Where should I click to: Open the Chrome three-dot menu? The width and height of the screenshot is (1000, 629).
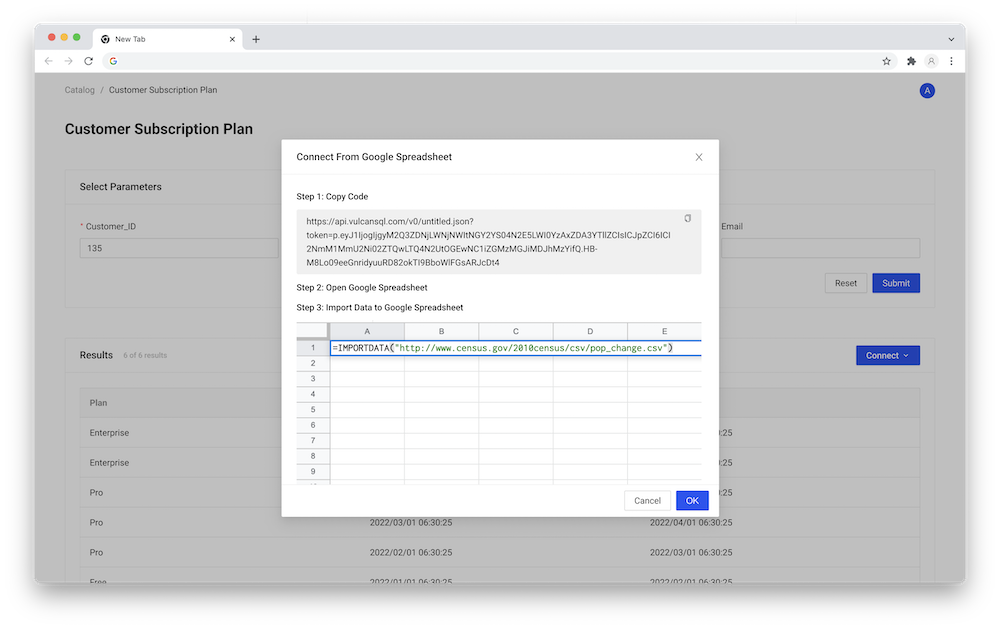pos(951,61)
